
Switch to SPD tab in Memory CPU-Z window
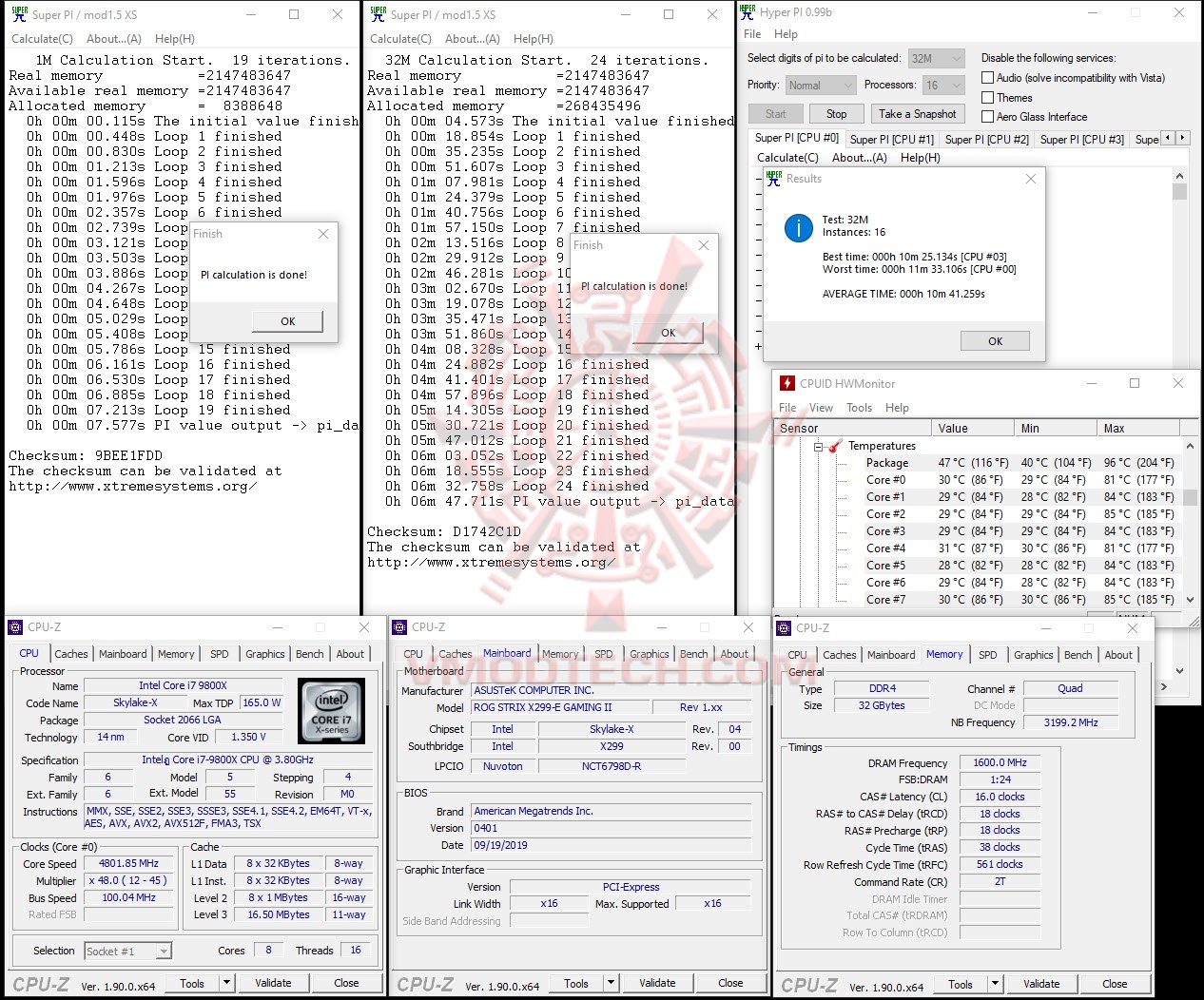(x=988, y=655)
